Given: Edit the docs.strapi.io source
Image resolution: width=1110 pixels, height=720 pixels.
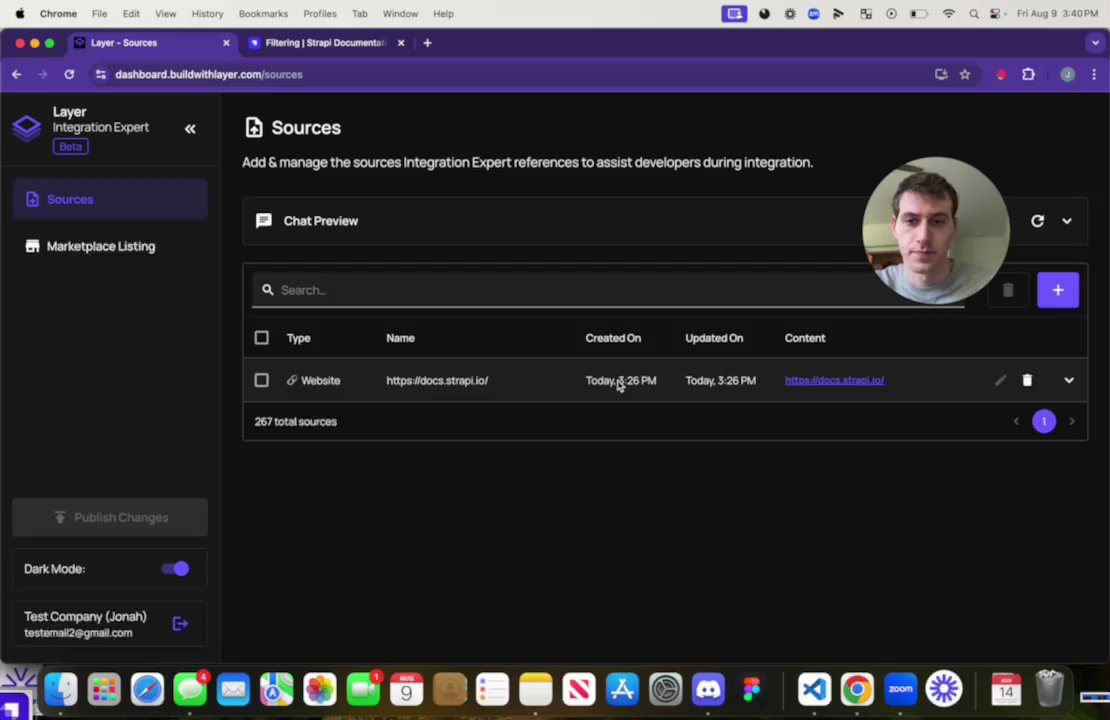Looking at the screenshot, I should tap(1000, 380).
